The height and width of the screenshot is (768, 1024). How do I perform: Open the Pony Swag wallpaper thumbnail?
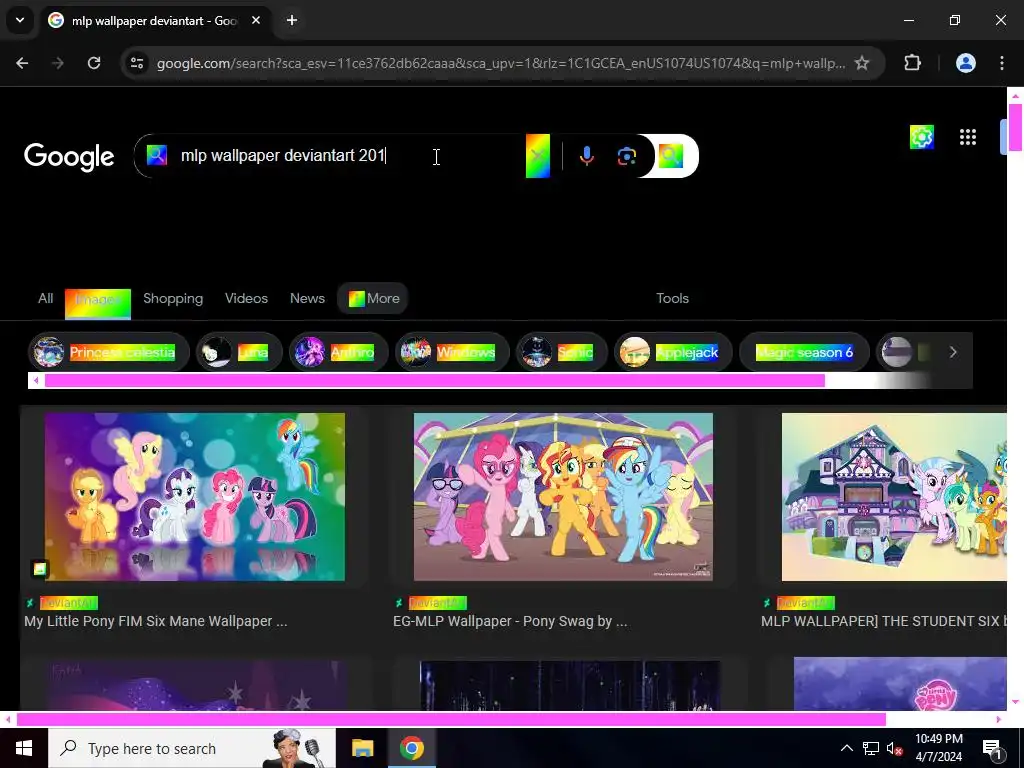(563, 496)
